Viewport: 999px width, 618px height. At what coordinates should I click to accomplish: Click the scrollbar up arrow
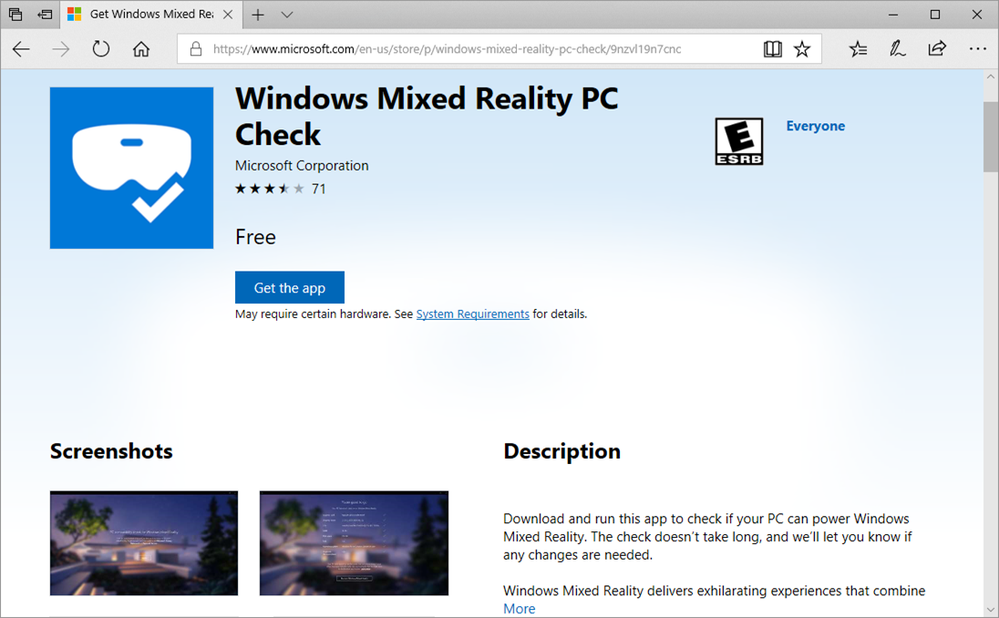[x=991, y=76]
